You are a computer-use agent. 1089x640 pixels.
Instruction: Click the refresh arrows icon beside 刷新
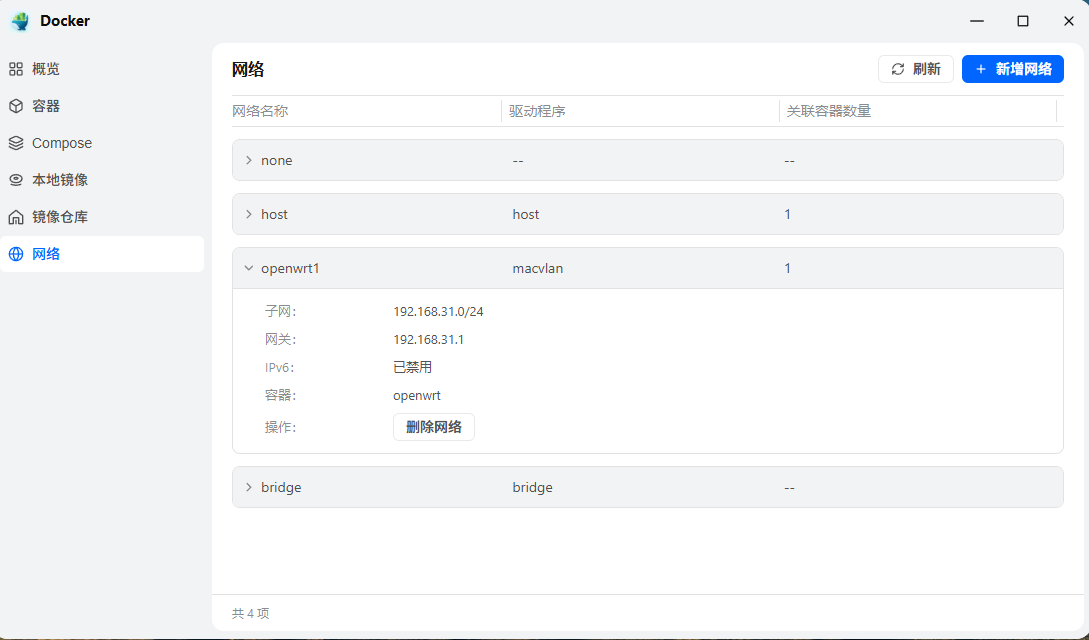tap(898, 69)
